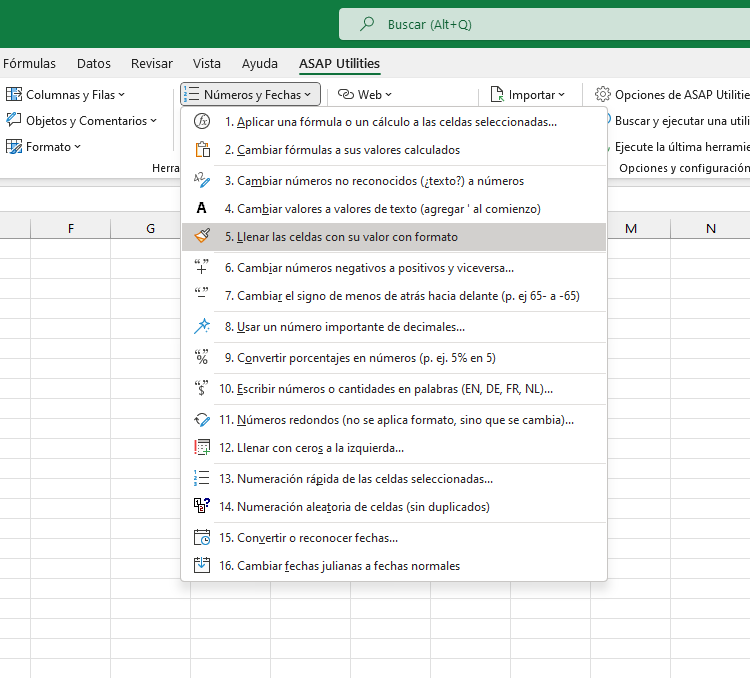Select Escribir números o cantidades en palabras
Image resolution: width=750 pixels, height=678 pixels.
(394, 389)
